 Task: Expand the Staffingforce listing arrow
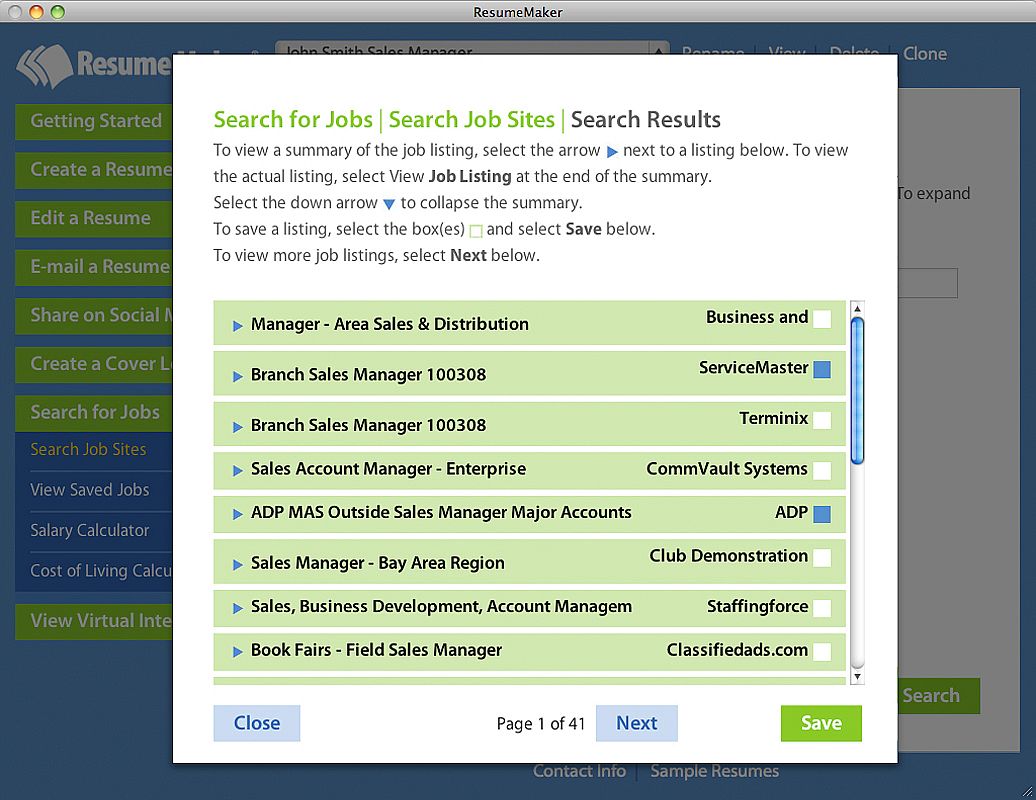coord(238,608)
